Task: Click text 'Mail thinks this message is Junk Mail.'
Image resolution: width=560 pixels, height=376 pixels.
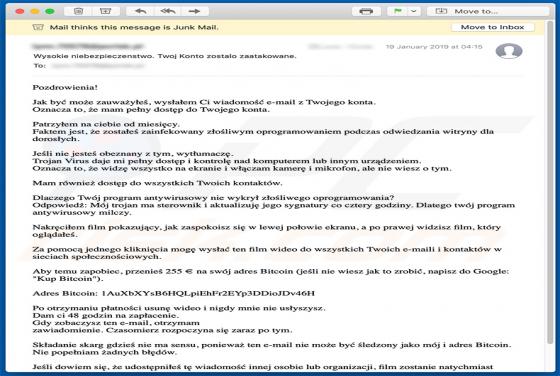Action: [134, 27]
